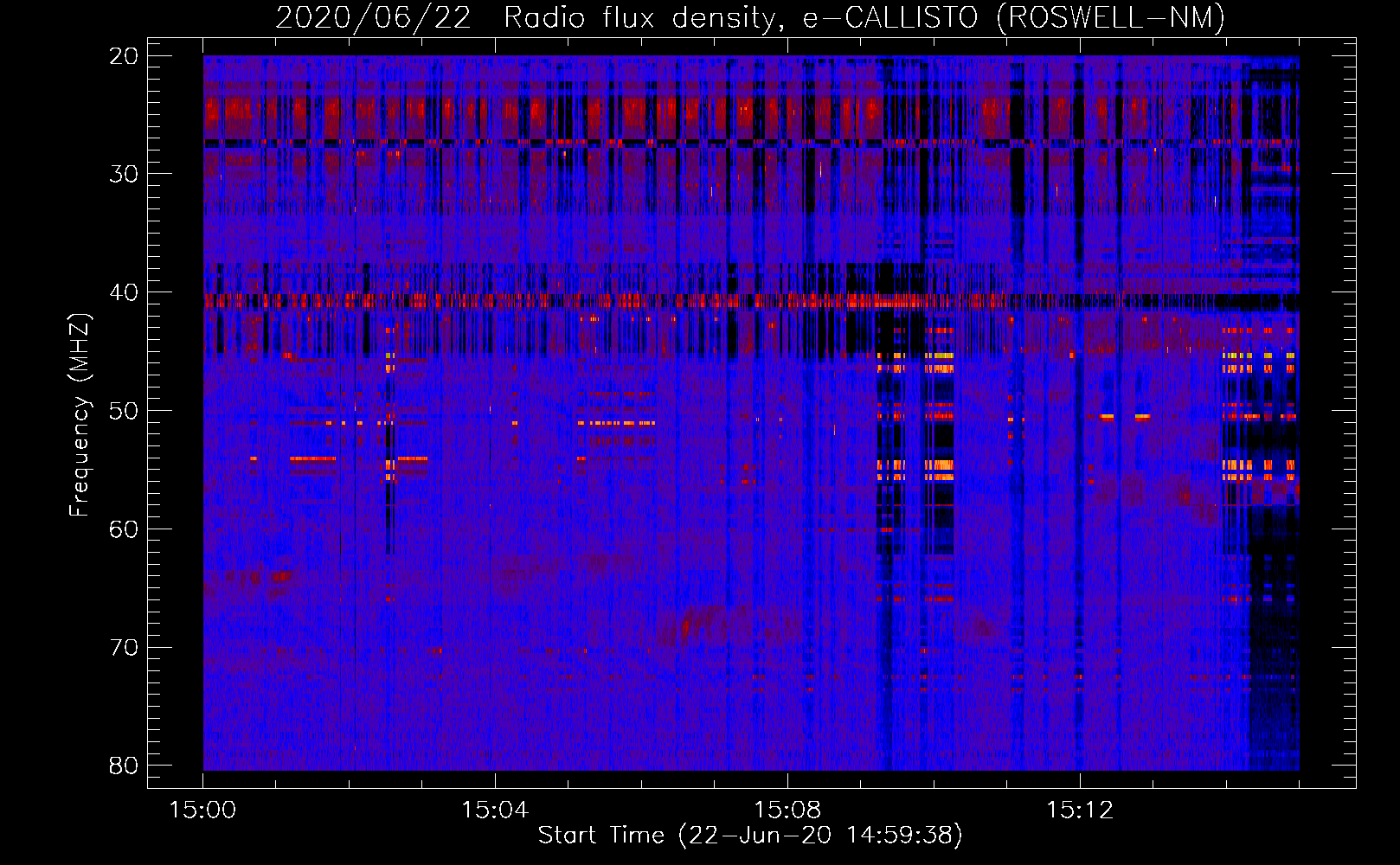Click the 50 MHz frequency tick label

tap(124, 411)
